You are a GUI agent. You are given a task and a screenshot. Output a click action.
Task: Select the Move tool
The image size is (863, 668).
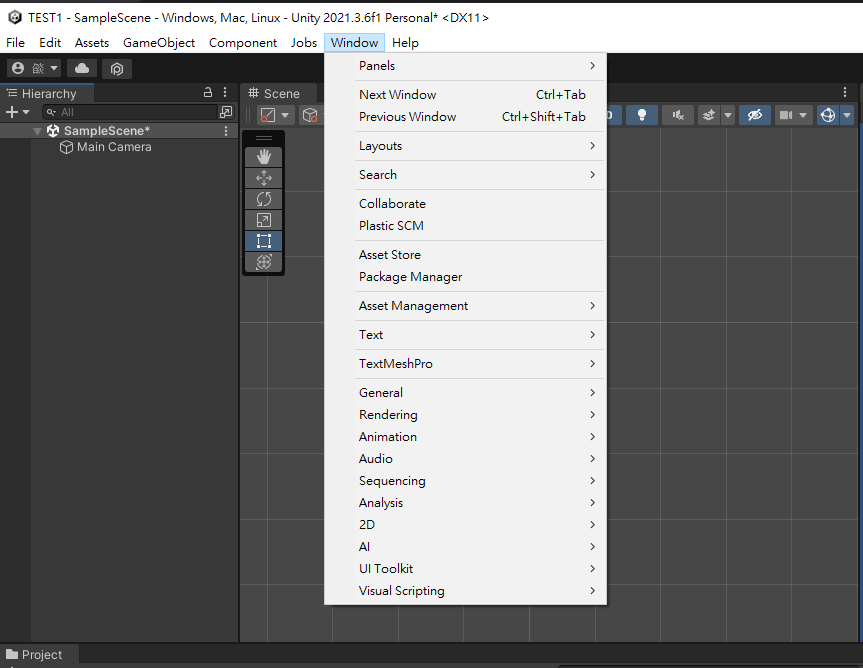[264, 178]
